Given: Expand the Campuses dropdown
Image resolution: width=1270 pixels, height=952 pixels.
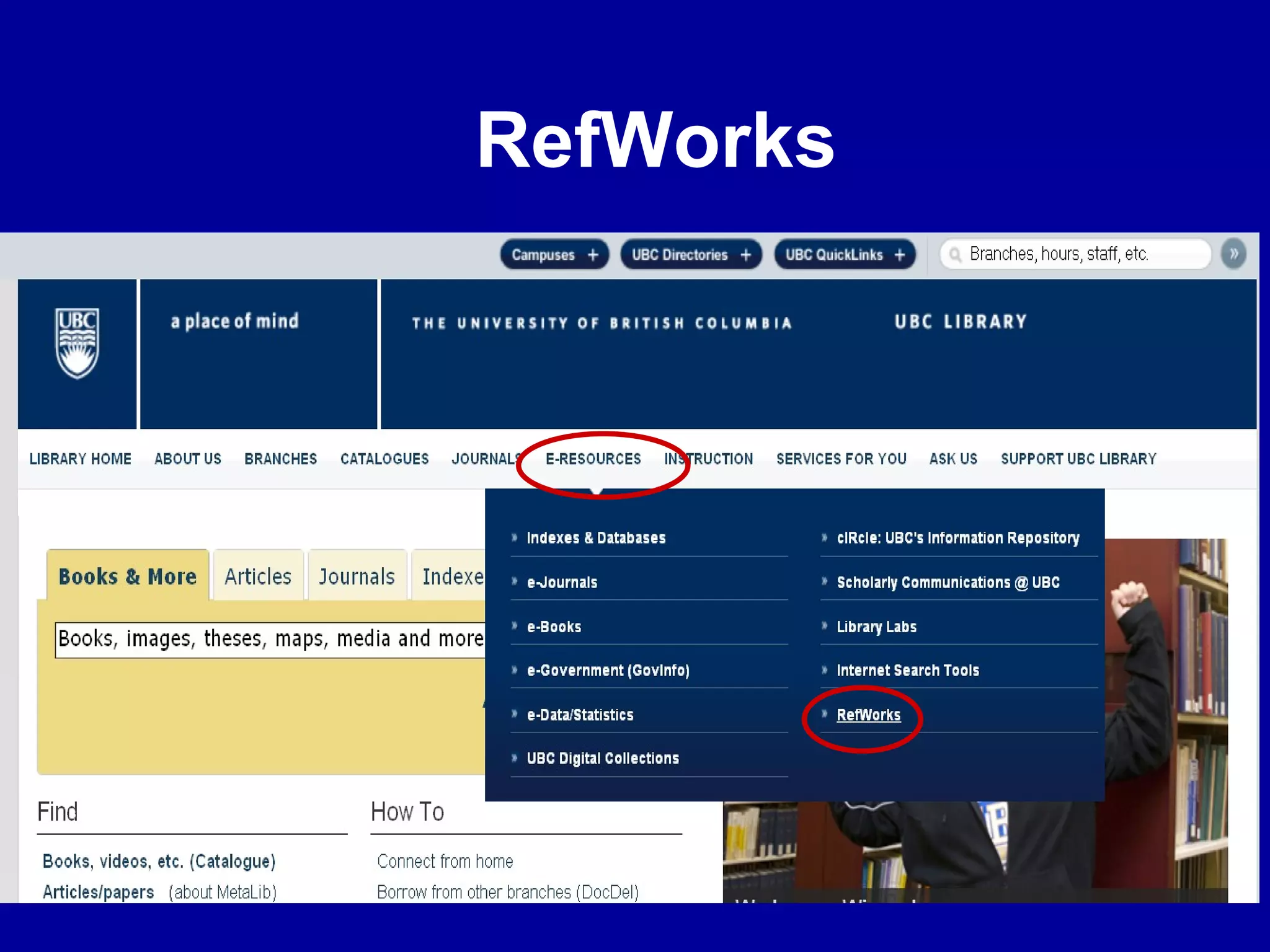Looking at the screenshot, I should pyautogui.click(x=555, y=255).
